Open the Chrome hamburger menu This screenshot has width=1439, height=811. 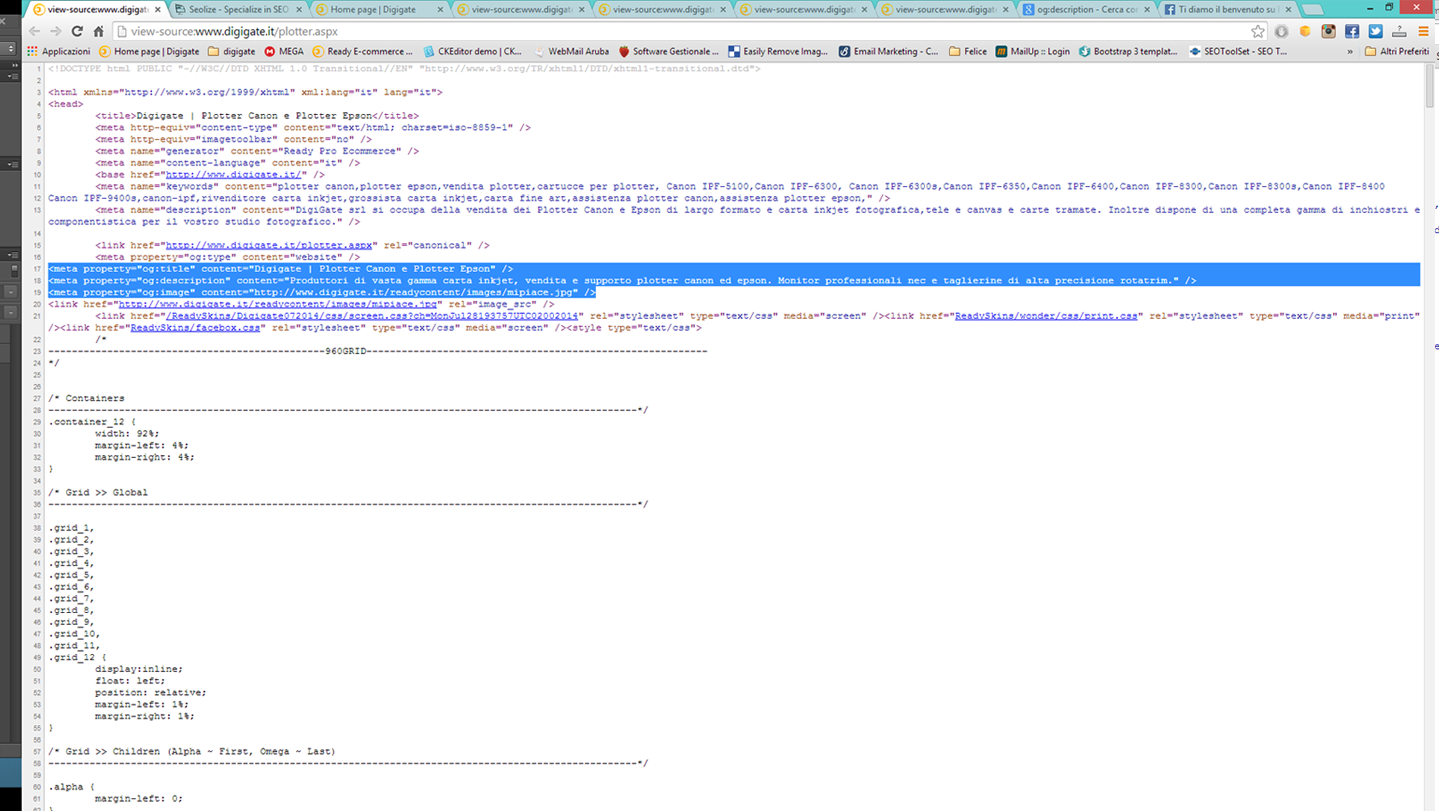1423,31
